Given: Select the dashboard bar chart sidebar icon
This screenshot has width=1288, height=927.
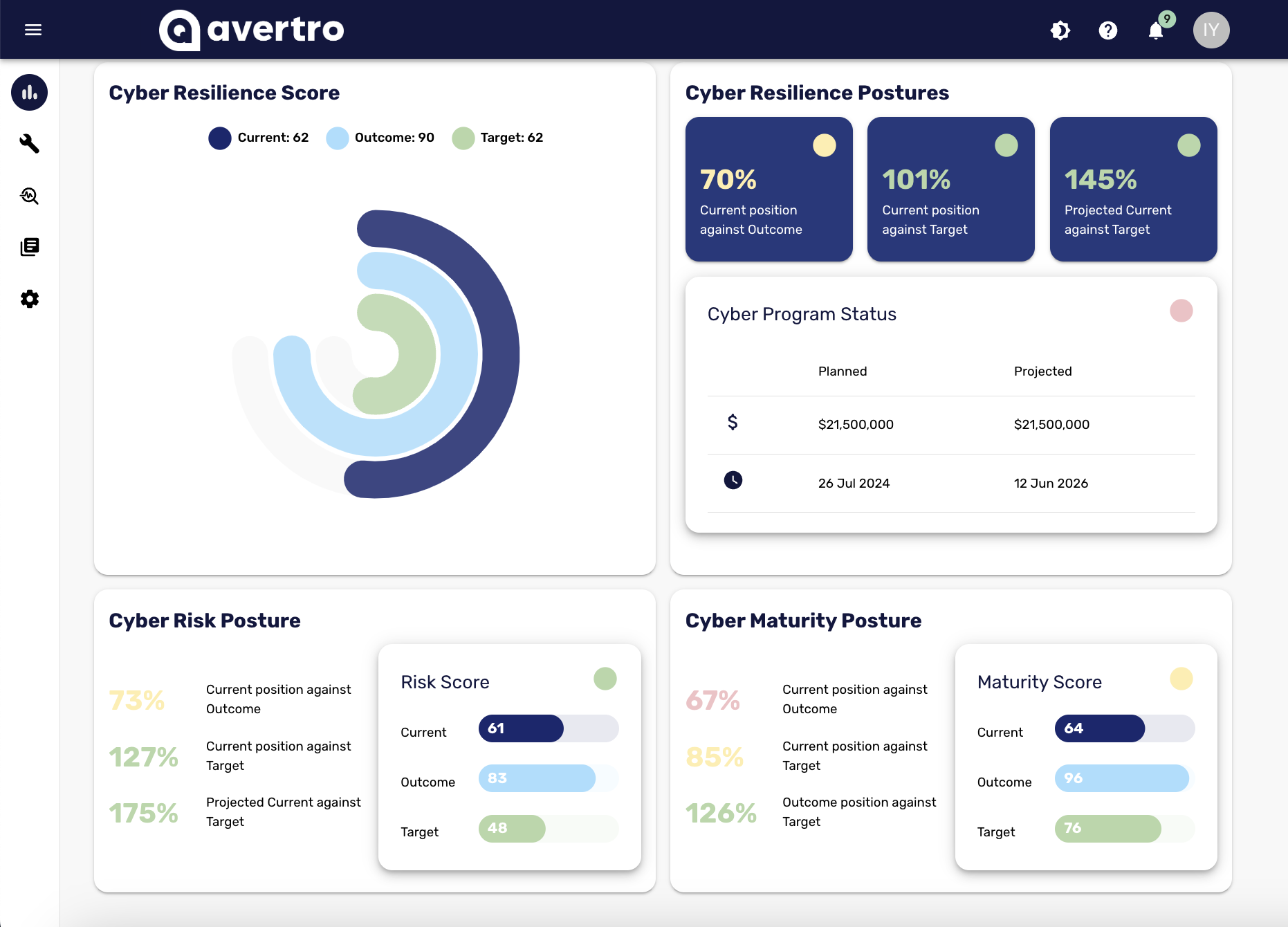Looking at the screenshot, I should [30, 93].
